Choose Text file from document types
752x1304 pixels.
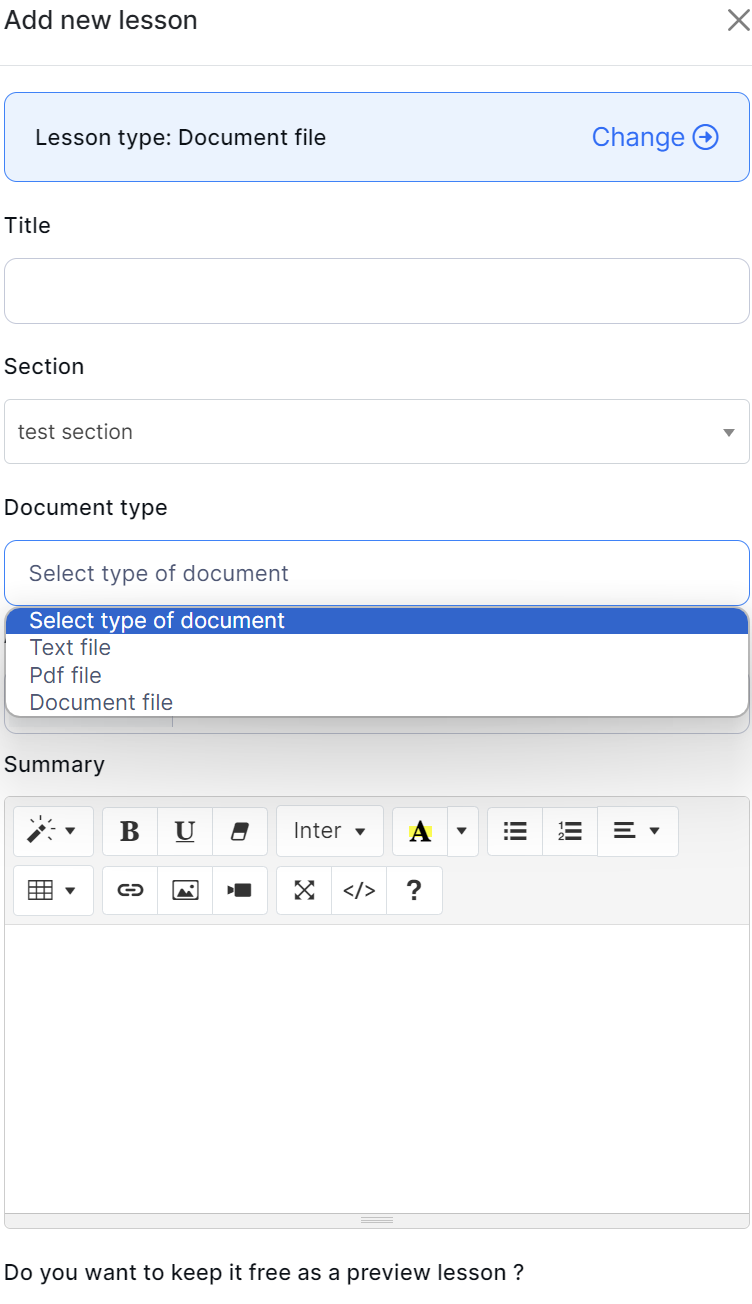[70, 648]
